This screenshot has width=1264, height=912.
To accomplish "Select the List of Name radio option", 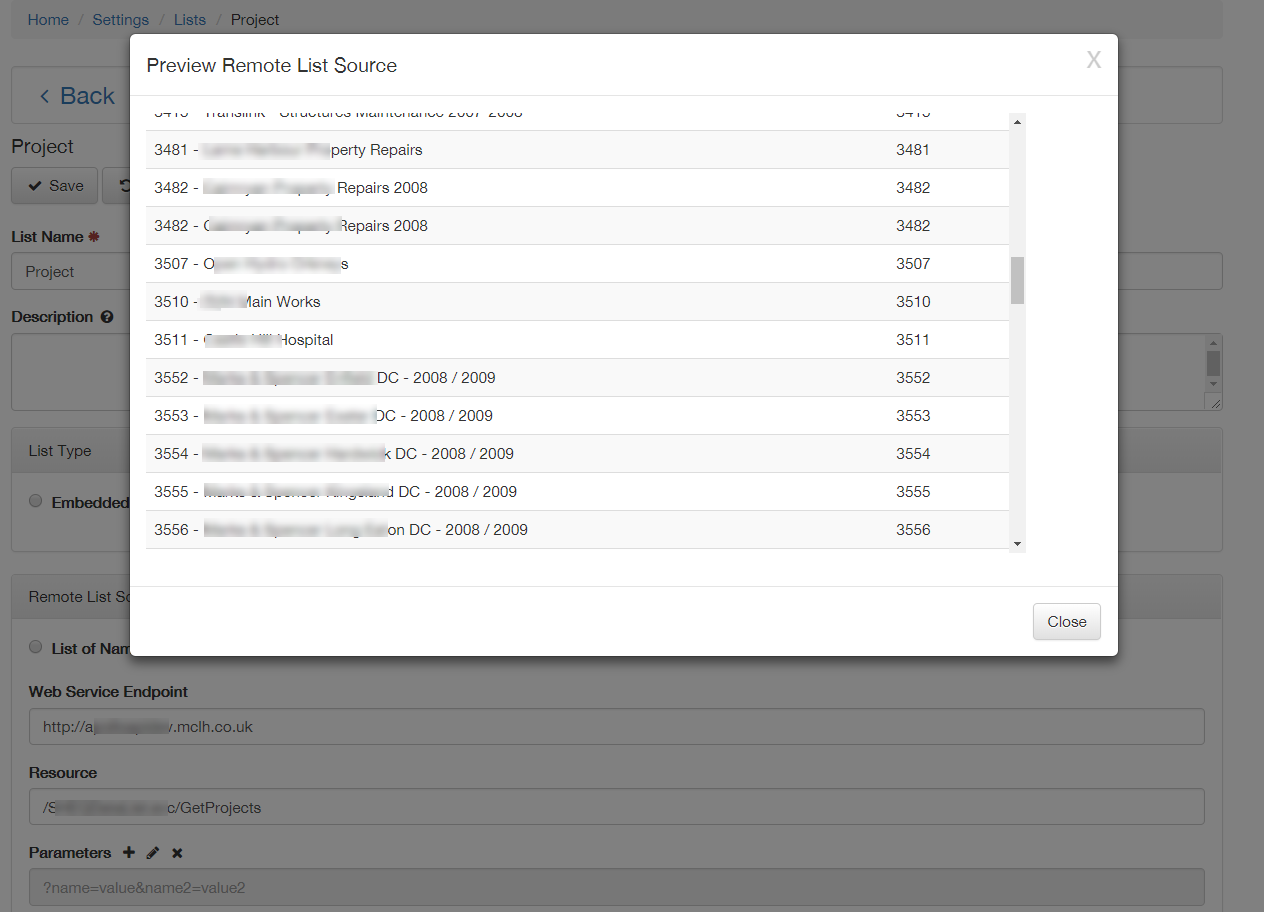I will coord(36,648).
